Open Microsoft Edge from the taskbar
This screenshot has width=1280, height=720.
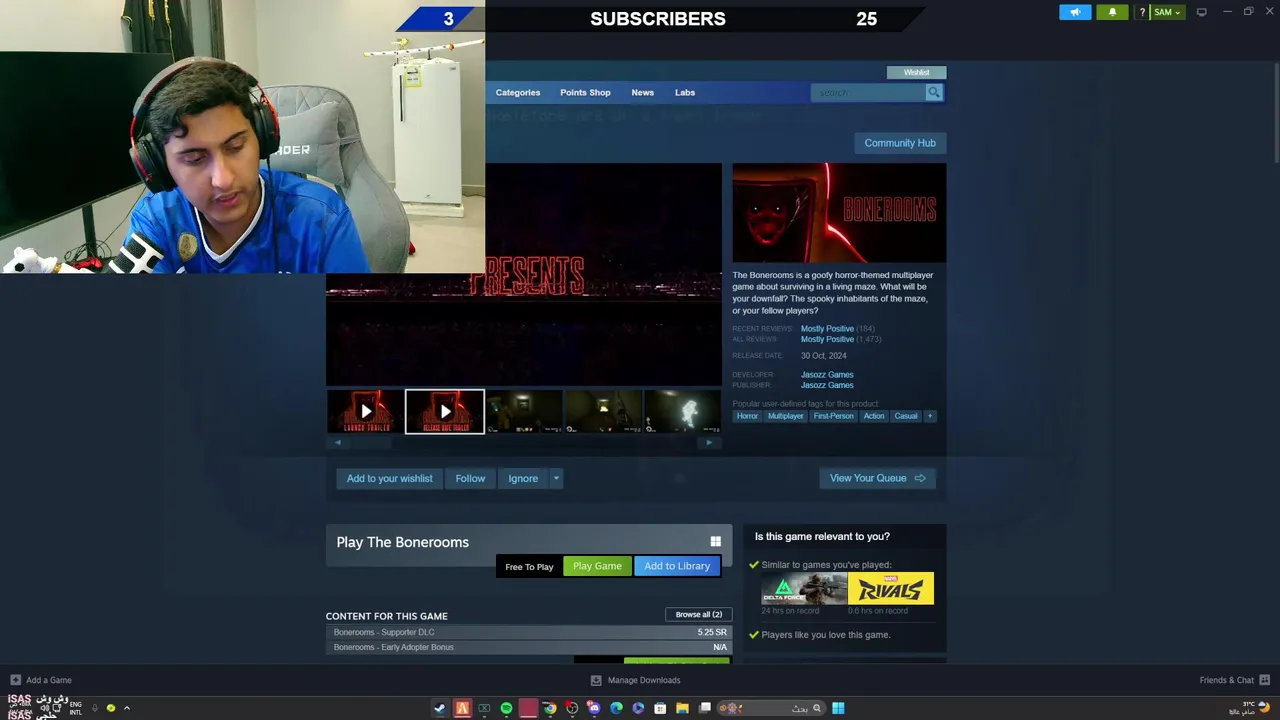616,708
